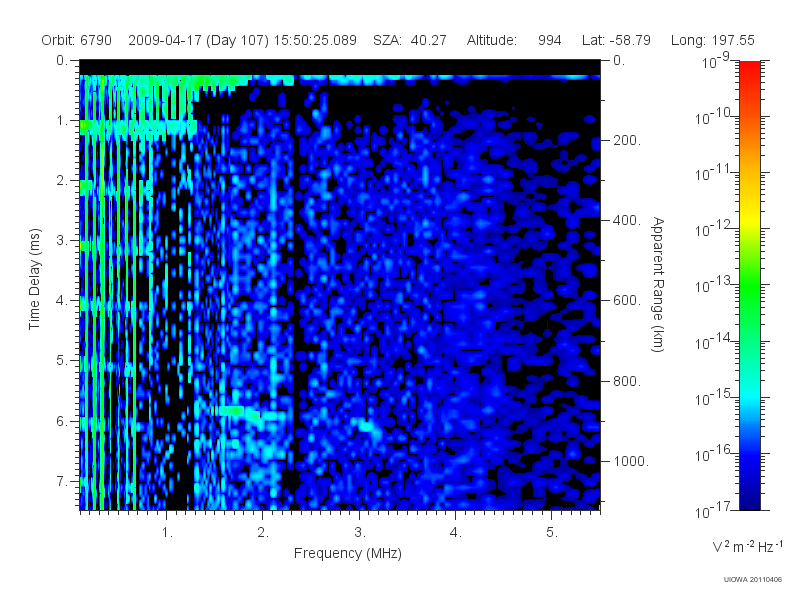Click the red top of the color bar
800x600 pixels.
pos(749,69)
